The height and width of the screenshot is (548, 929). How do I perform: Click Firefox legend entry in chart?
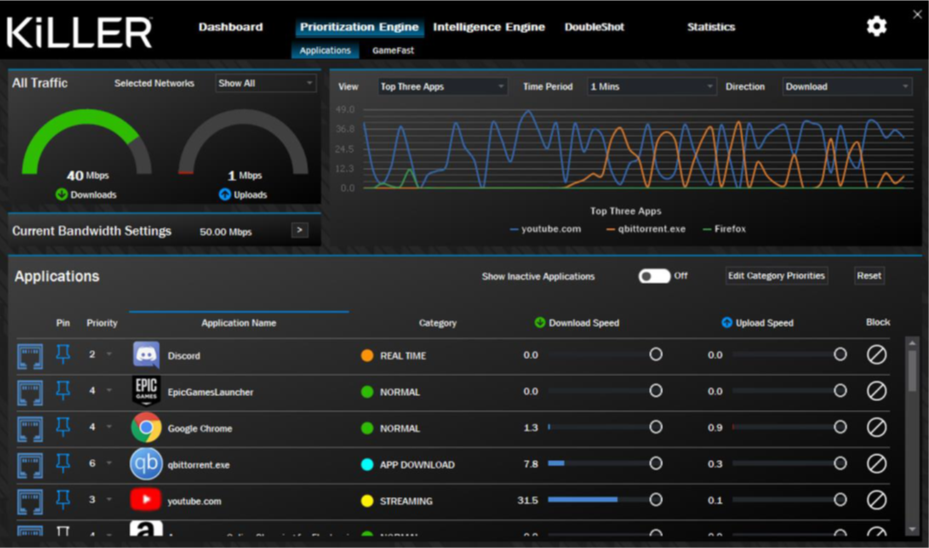click(724, 229)
